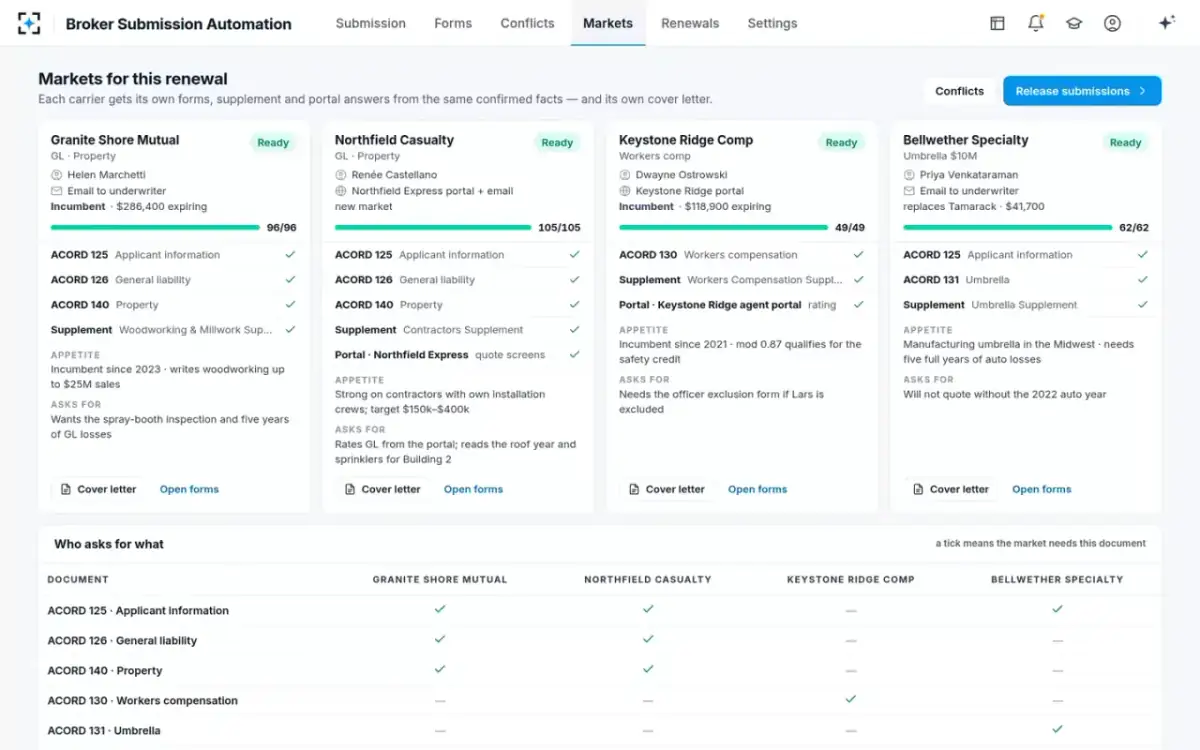The width and height of the screenshot is (1200, 750).
Task: Click the 'ACORD 131 · Umbrella' table row label
Action: [104, 730]
